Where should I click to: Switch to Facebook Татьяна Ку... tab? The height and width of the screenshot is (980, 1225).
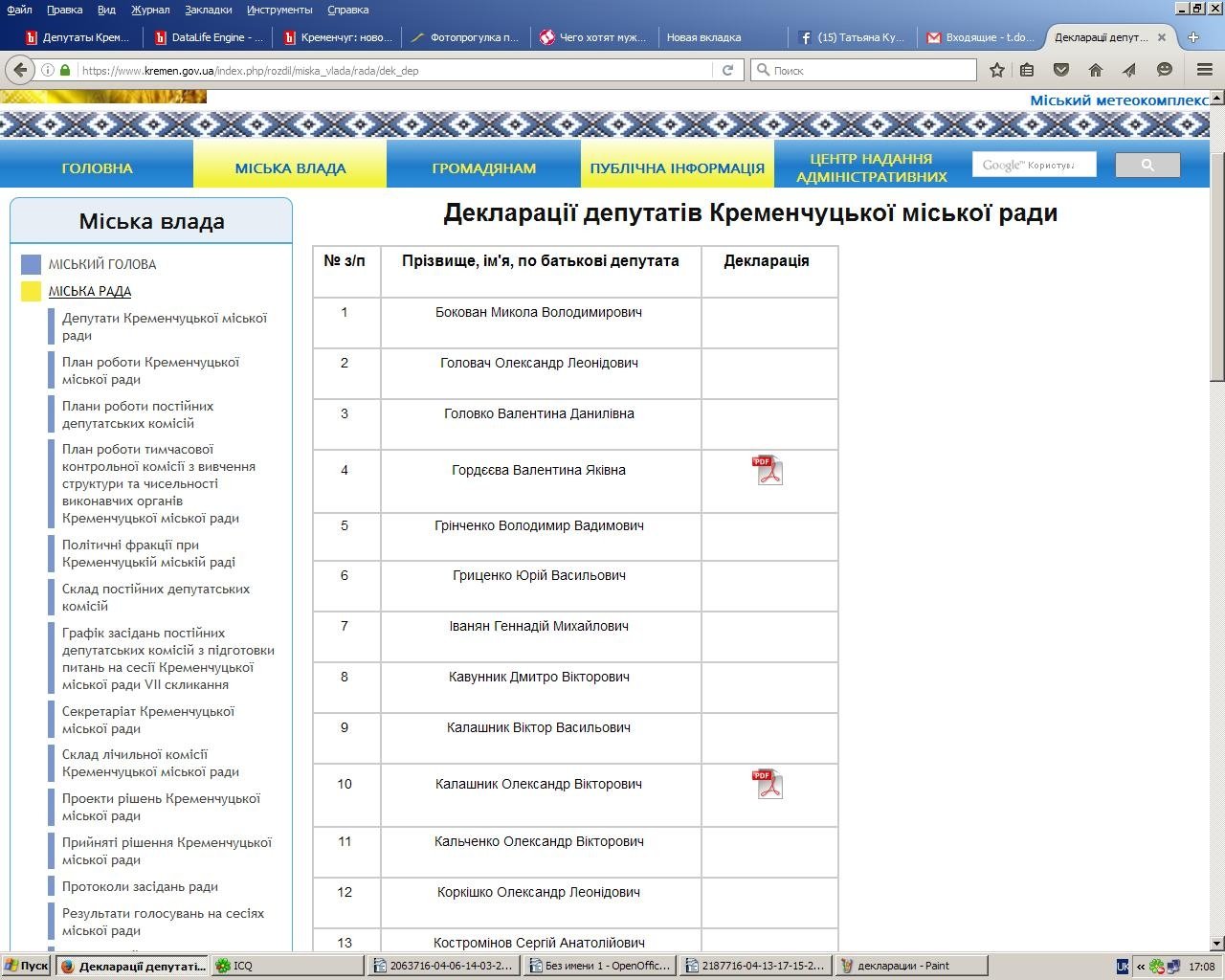click(854, 37)
